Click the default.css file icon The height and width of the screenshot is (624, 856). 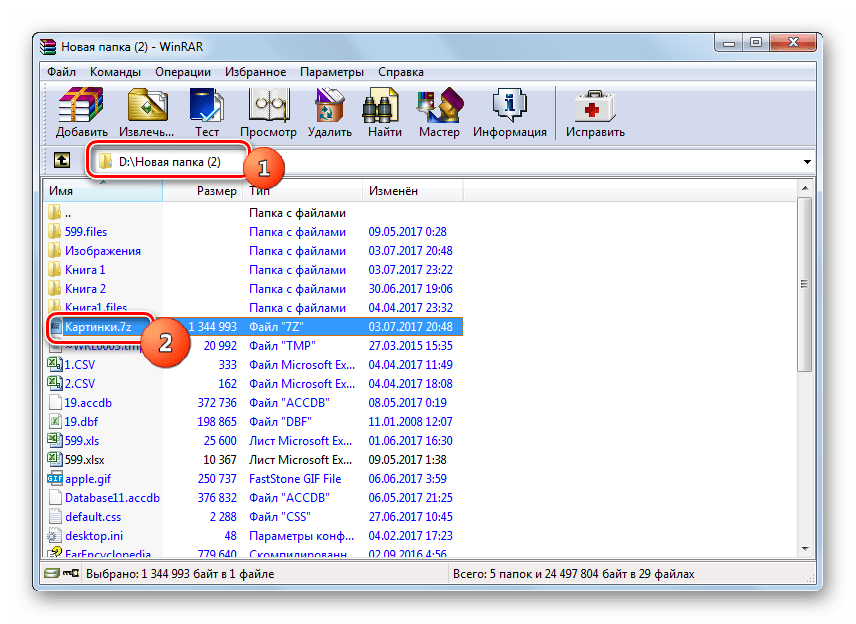tap(55, 516)
